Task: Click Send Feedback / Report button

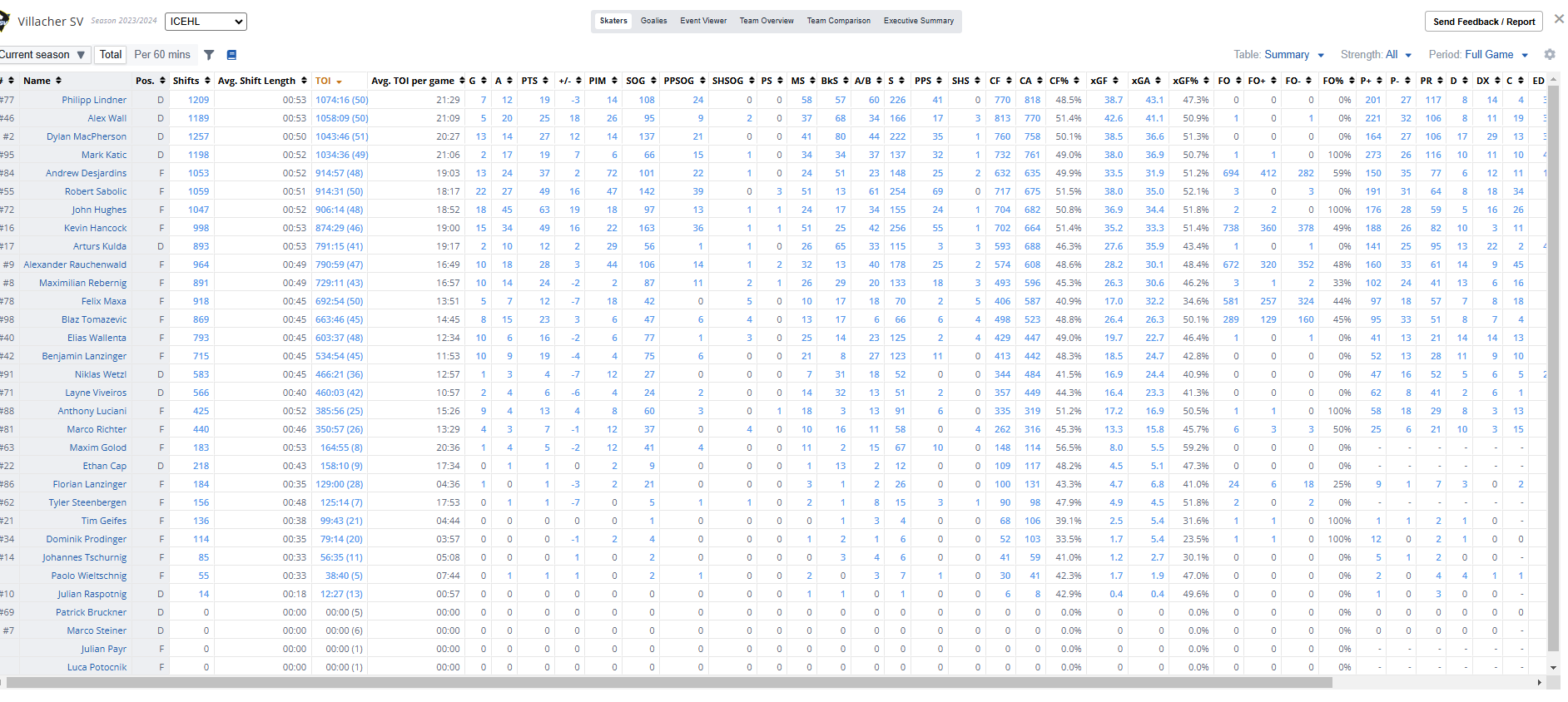Action: tap(1483, 22)
